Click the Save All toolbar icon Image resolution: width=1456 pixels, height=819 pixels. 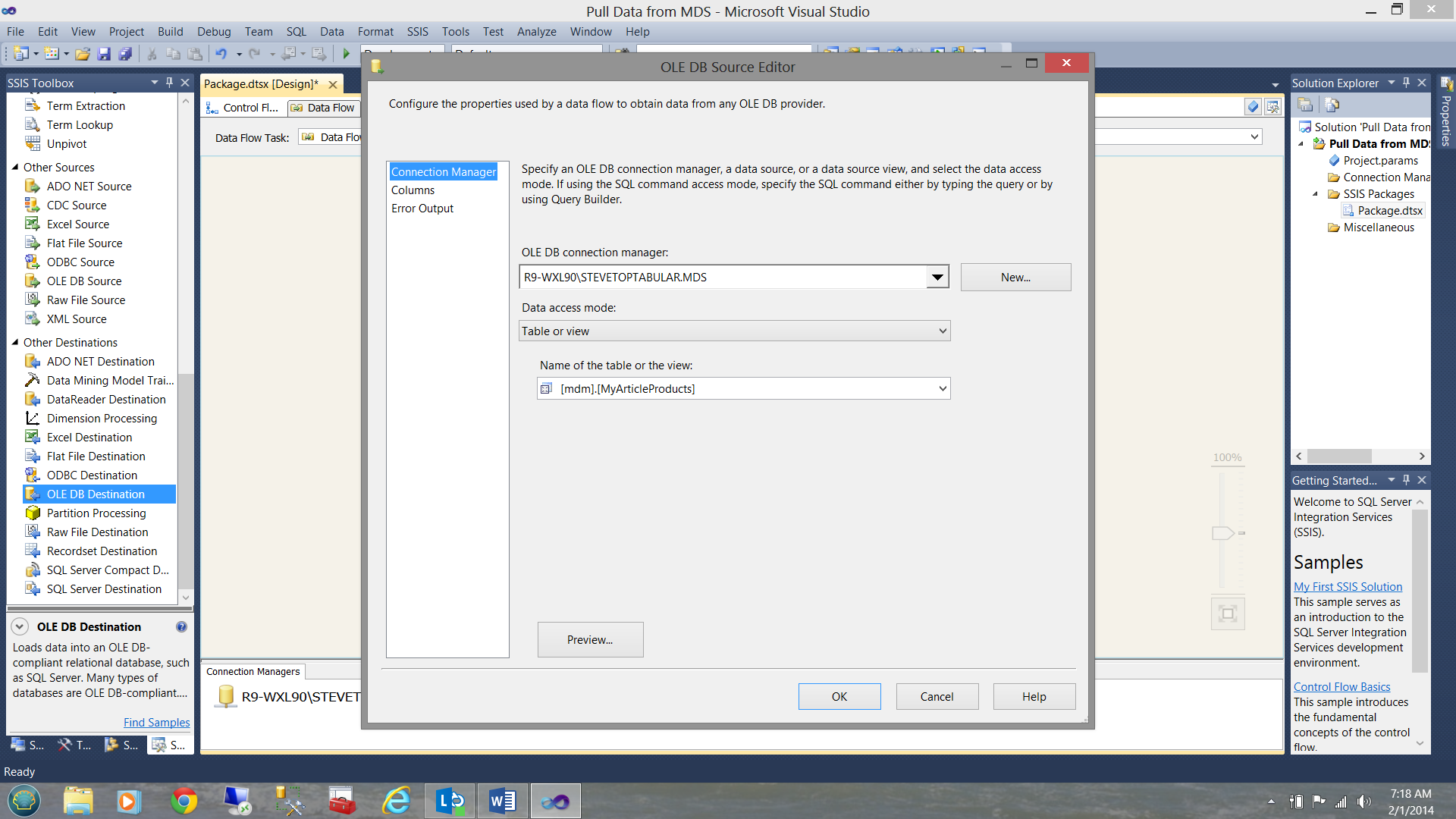[x=126, y=54]
